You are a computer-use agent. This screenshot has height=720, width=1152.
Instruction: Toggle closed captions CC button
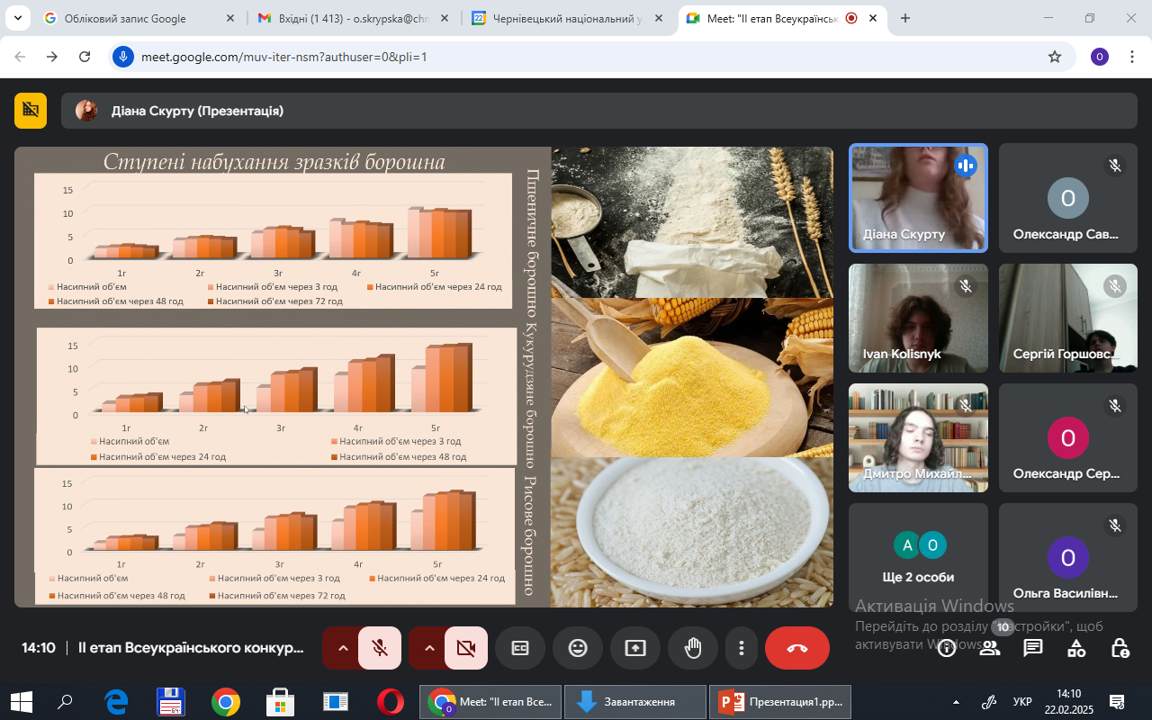coord(520,648)
